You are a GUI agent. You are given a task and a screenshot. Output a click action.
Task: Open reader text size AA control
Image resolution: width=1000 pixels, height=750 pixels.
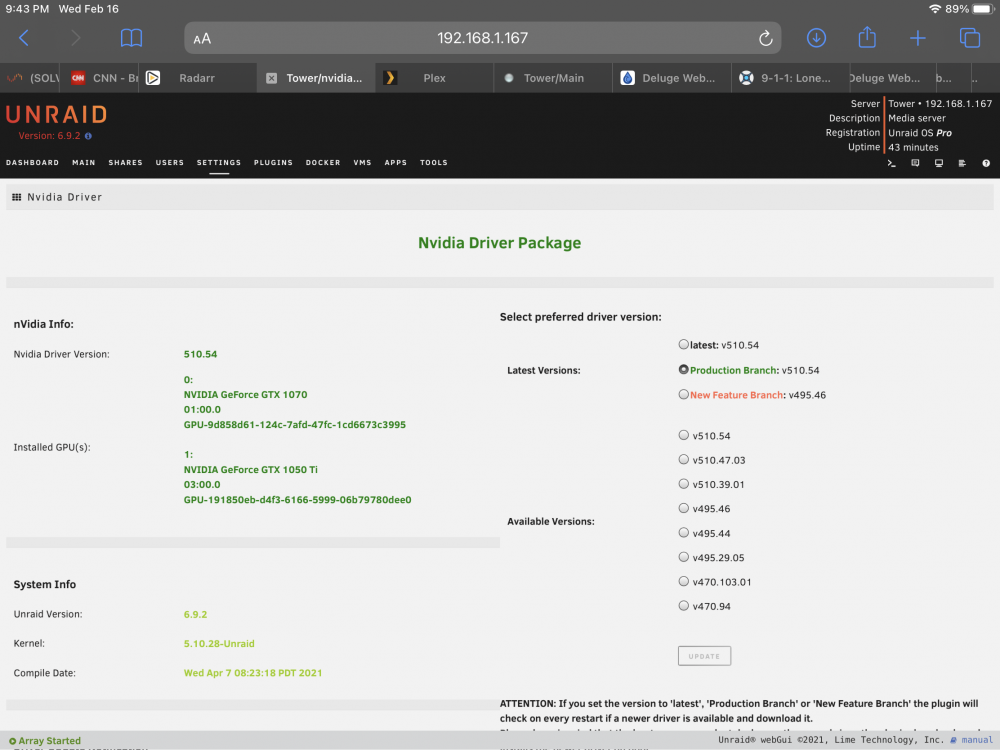tap(202, 39)
